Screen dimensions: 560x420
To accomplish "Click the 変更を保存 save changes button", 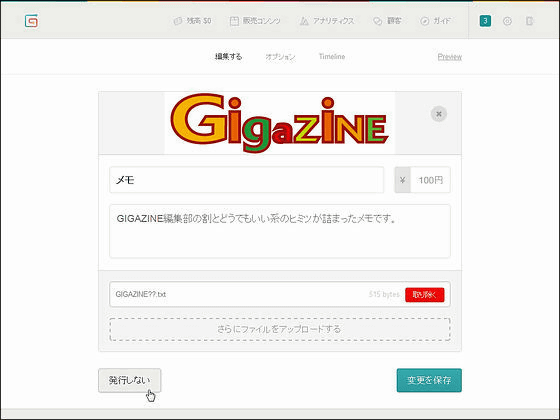I will (x=429, y=380).
